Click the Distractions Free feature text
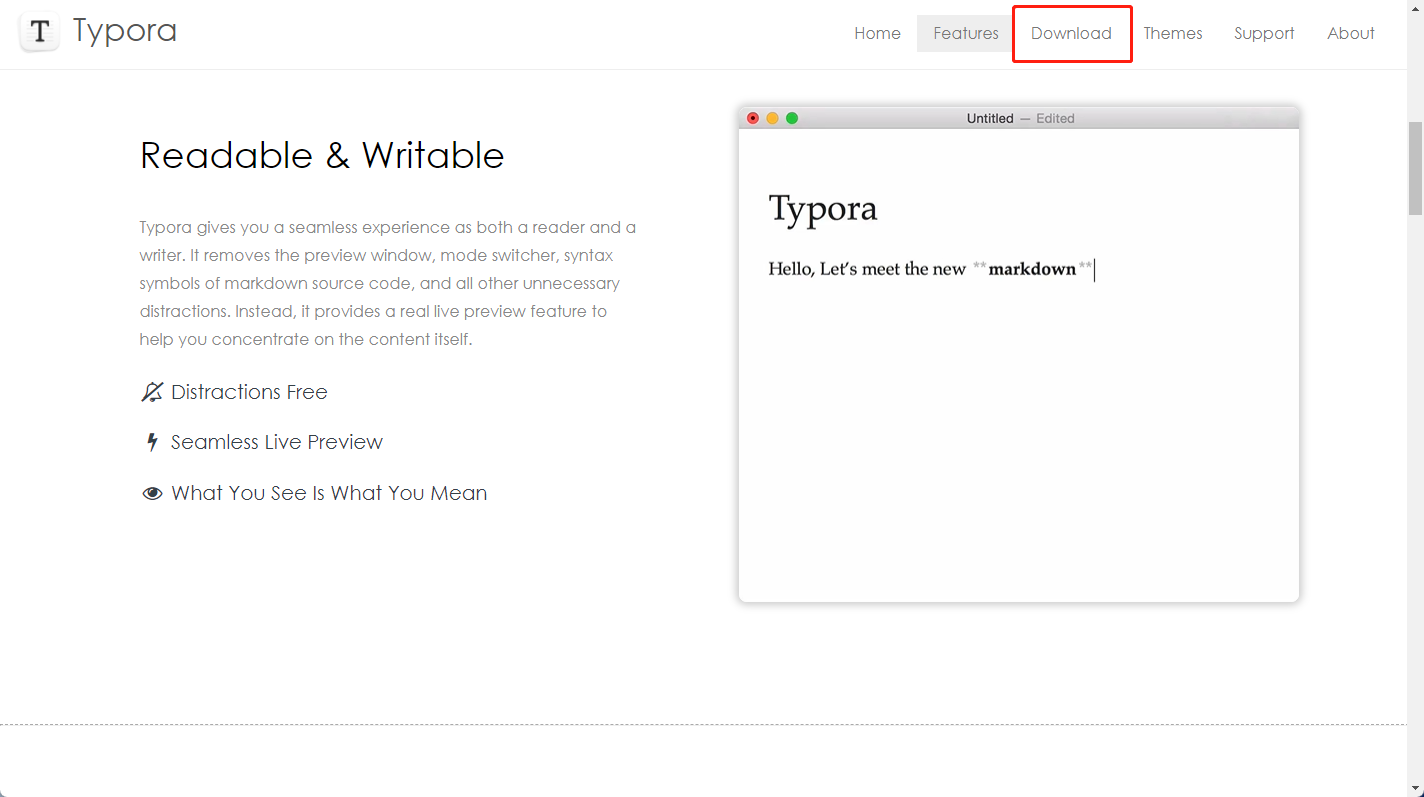1424x797 pixels. [x=249, y=392]
